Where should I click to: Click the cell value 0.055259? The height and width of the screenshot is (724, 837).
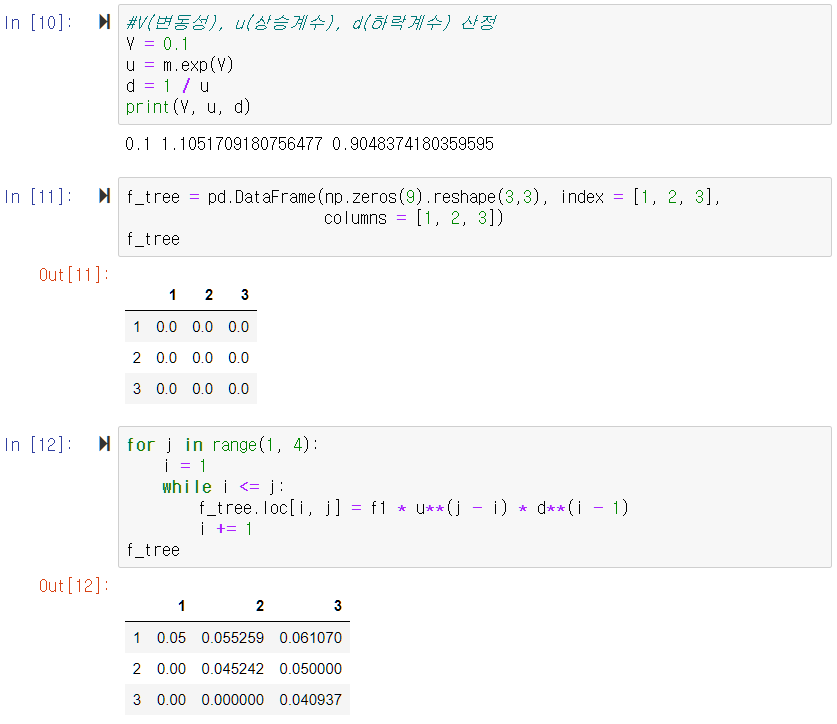[x=232, y=638]
